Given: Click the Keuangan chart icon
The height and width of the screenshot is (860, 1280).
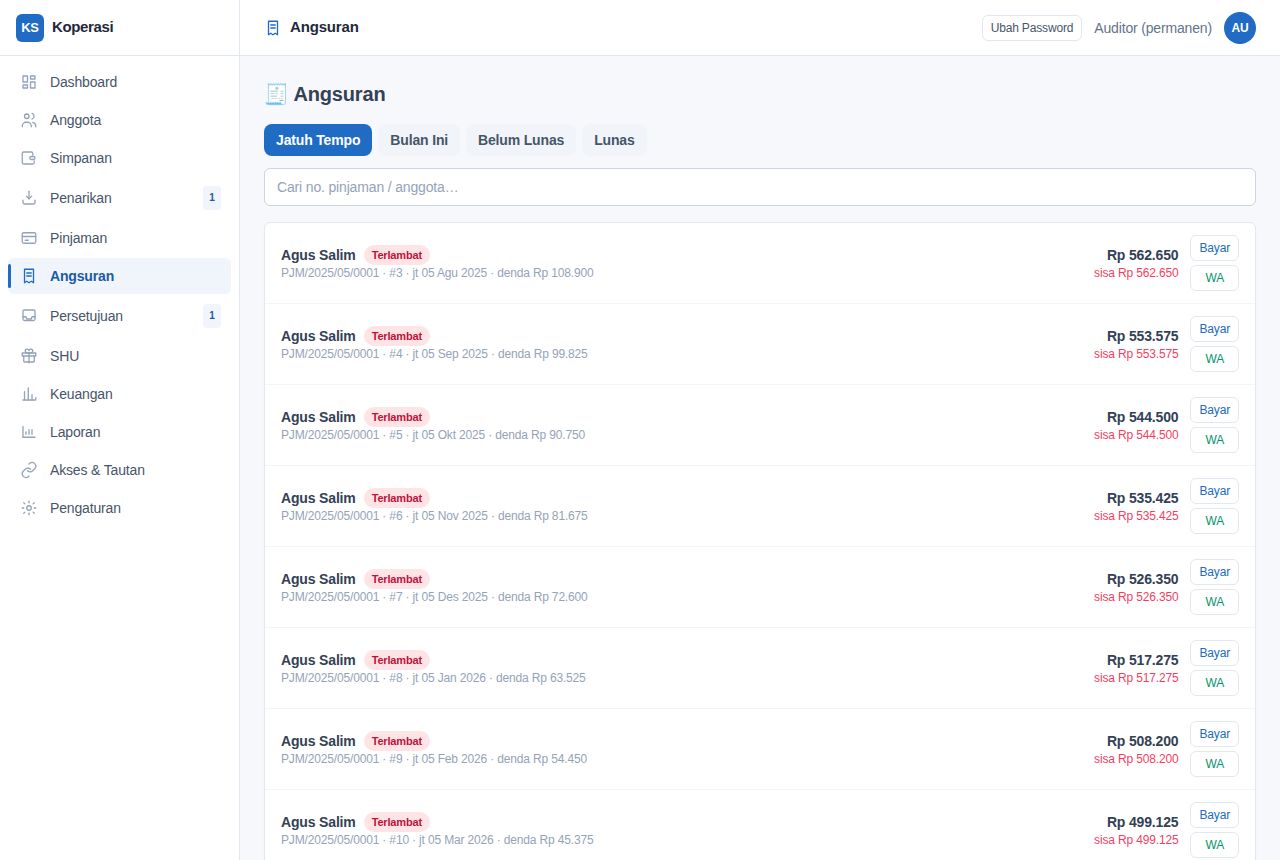Looking at the screenshot, I should pos(29,394).
